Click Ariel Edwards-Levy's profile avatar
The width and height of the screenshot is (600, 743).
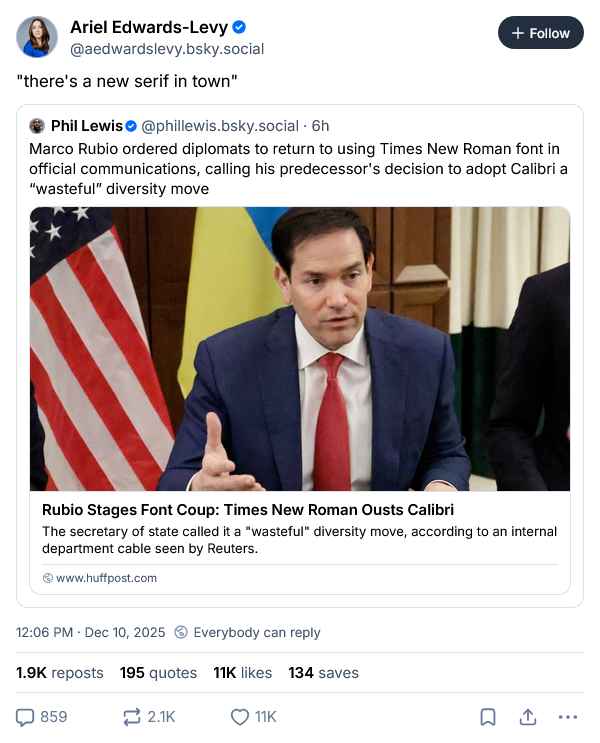point(37,37)
